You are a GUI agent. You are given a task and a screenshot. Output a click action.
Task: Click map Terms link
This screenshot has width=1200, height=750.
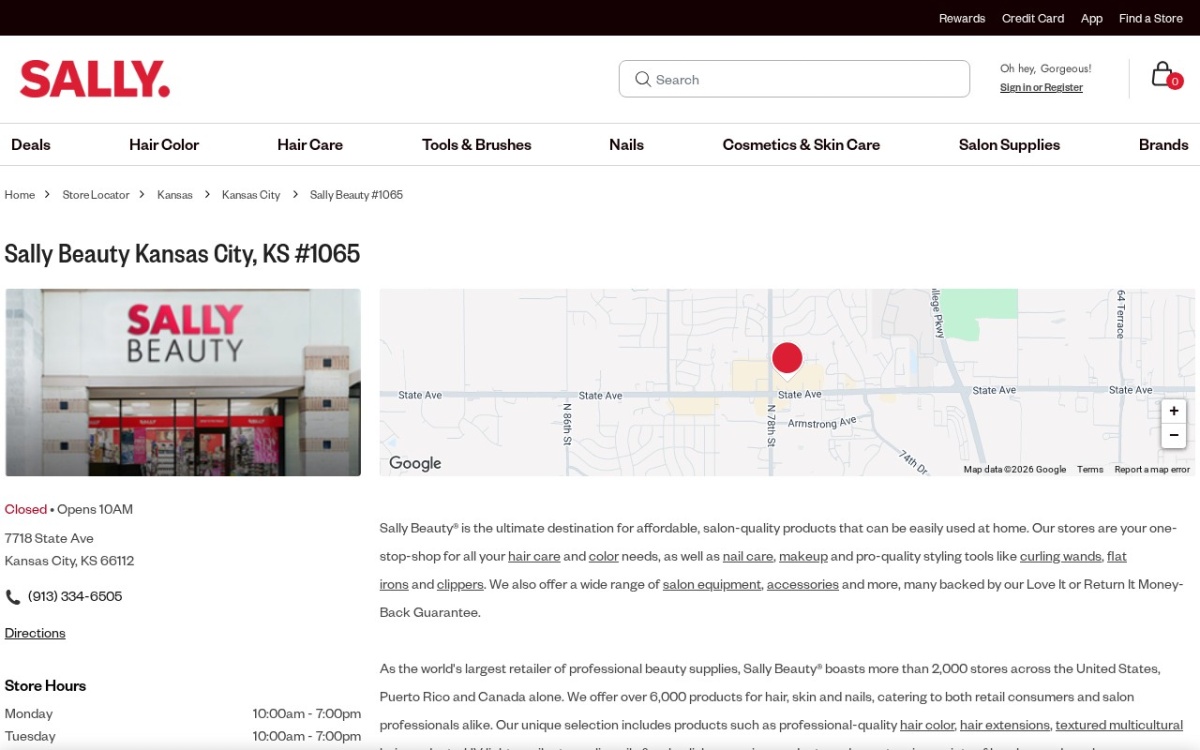pos(1090,469)
